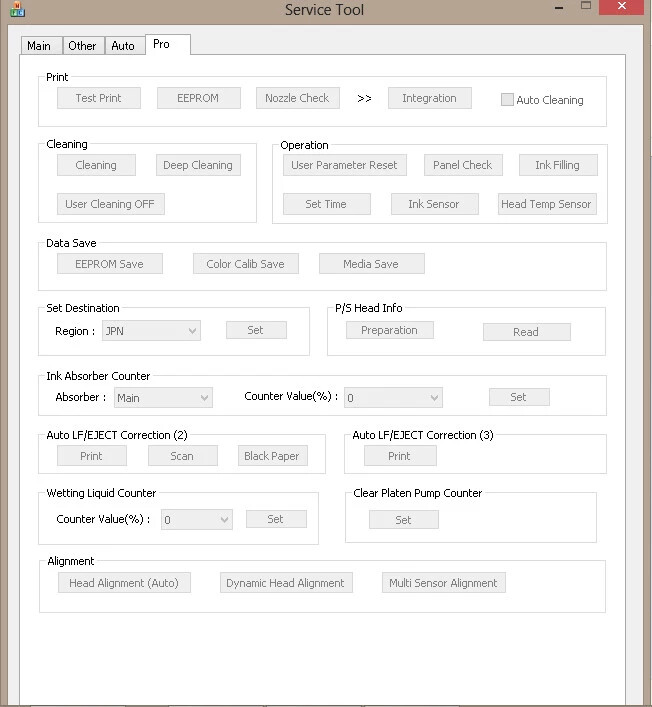Click User Parameter Reset
The height and width of the screenshot is (707, 652).
click(344, 165)
